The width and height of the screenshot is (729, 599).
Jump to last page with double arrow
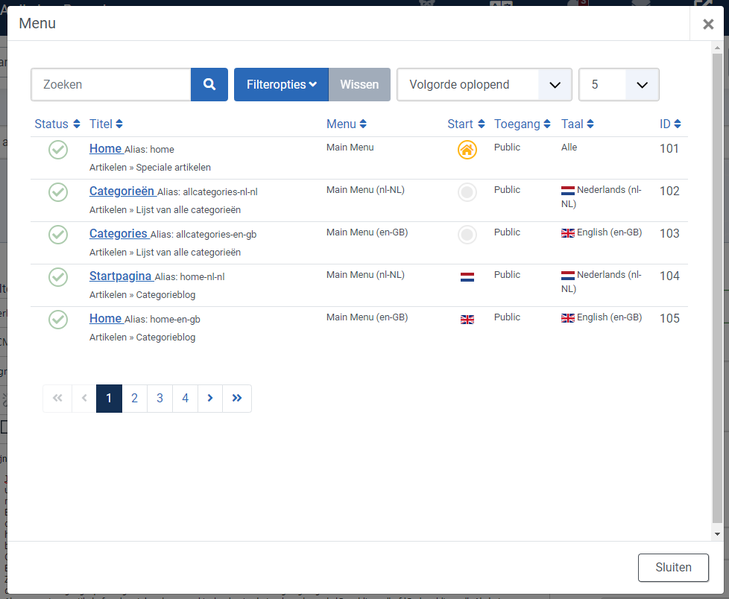pos(237,399)
